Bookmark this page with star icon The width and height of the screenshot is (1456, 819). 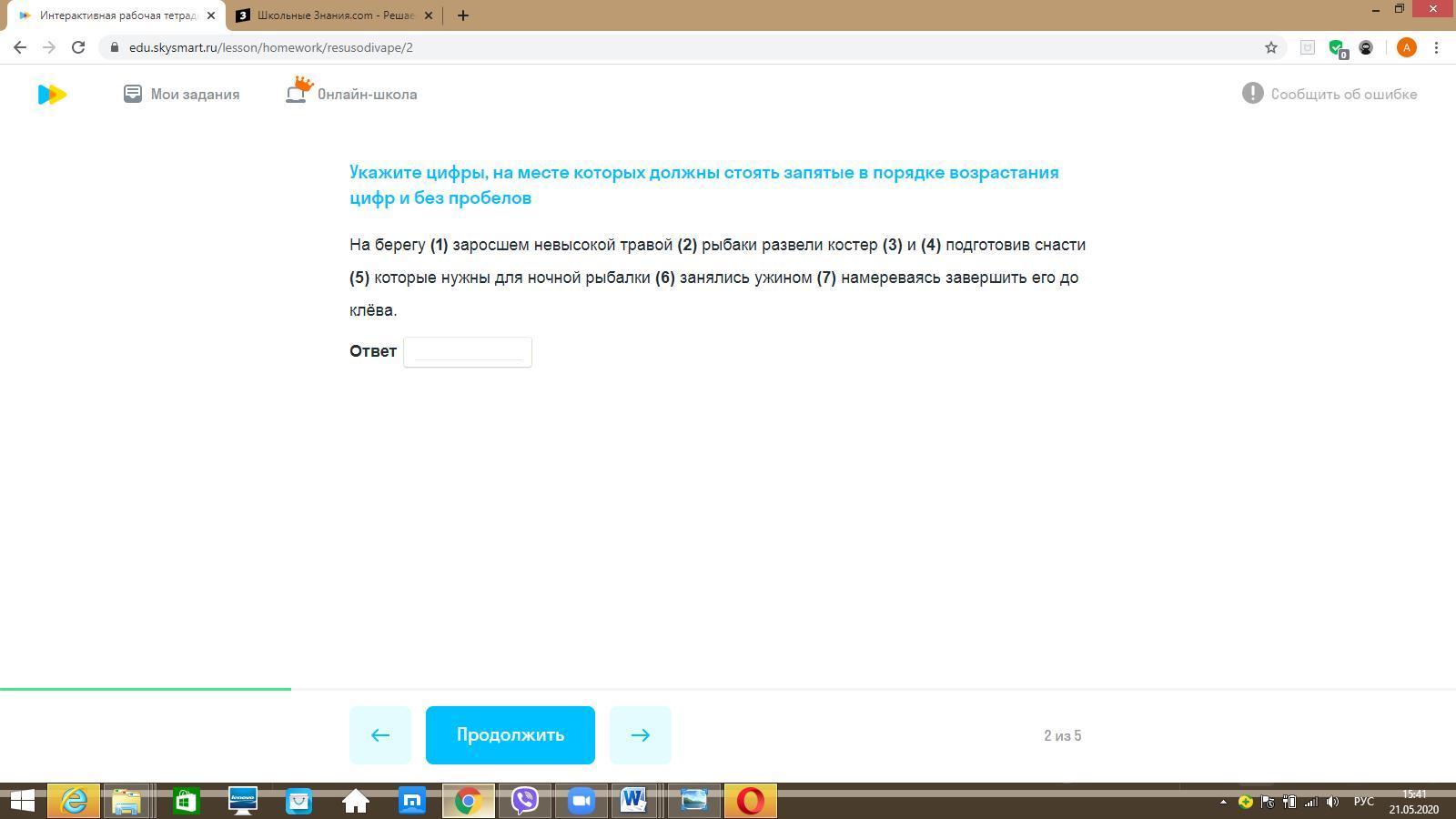tap(1271, 47)
